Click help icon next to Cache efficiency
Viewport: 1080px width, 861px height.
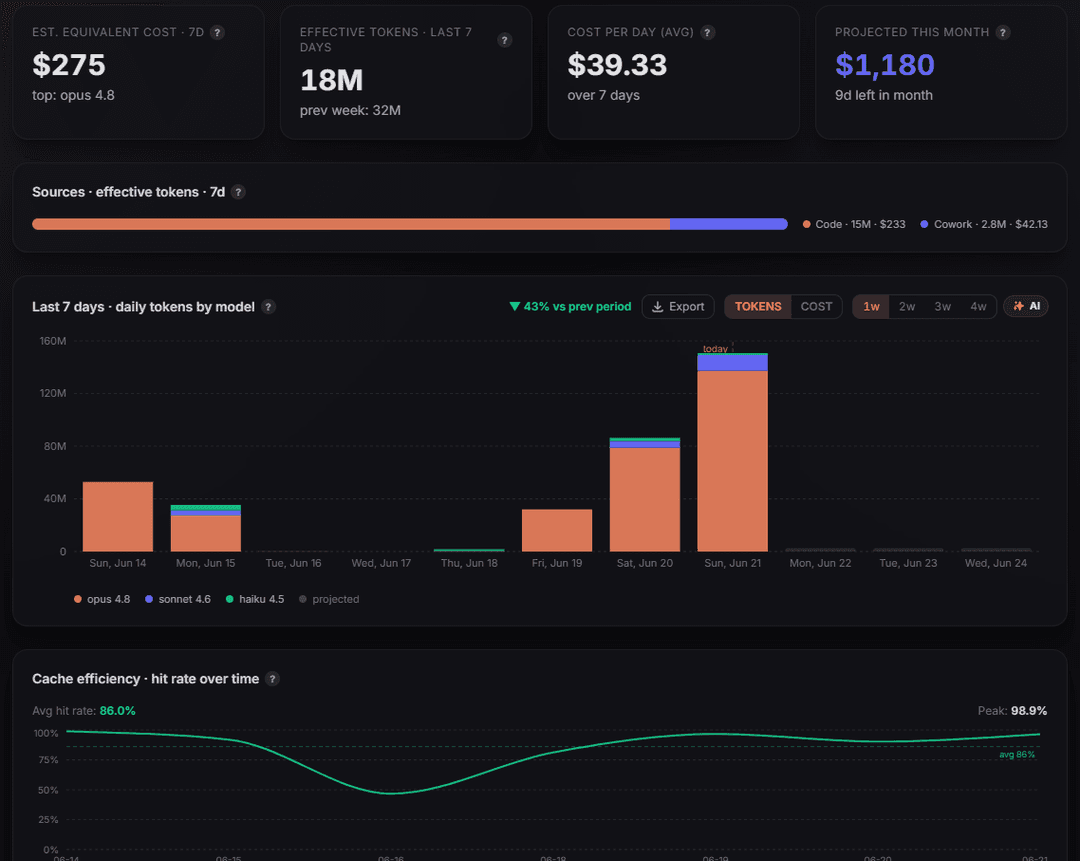click(x=272, y=679)
